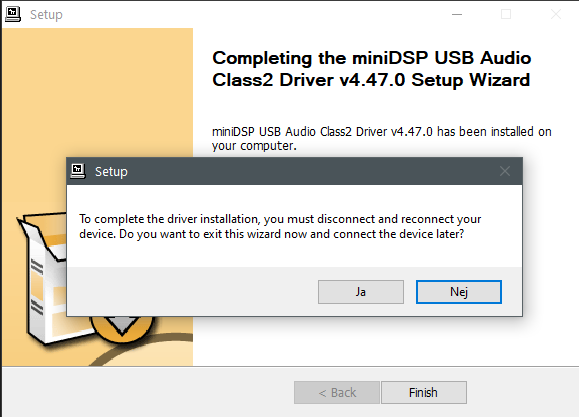Click the open software box illustration
The height and width of the screenshot is (417, 579).
click(44, 273)
